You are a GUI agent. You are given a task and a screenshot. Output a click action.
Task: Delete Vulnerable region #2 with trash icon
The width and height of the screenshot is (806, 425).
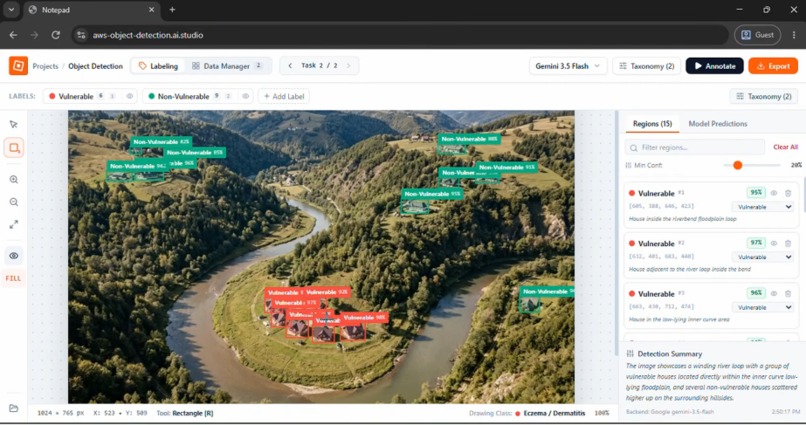tap(788, 243)
